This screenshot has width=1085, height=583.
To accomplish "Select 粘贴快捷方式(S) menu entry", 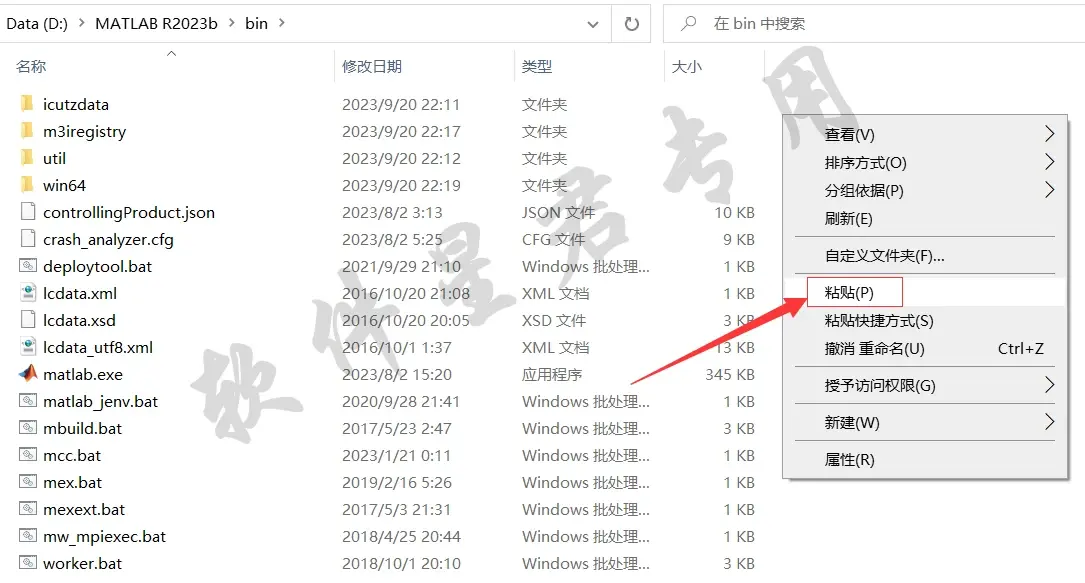I will [x=925, y=320].
